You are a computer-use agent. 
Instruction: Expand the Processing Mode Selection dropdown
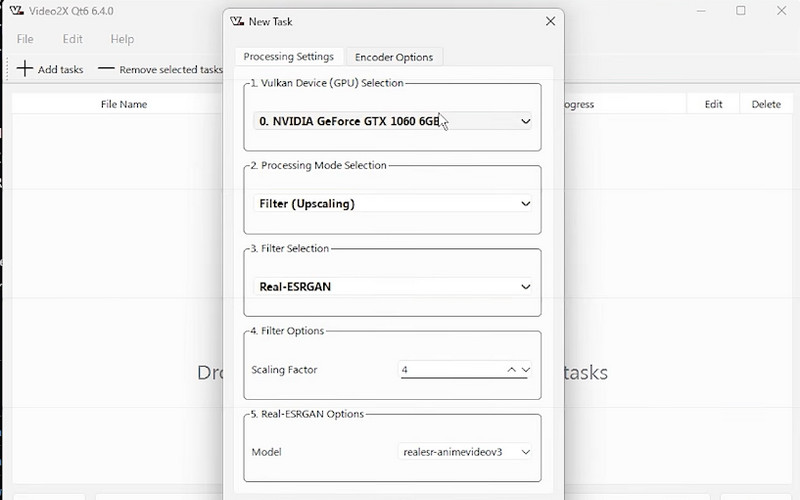[x=394, y=204]
